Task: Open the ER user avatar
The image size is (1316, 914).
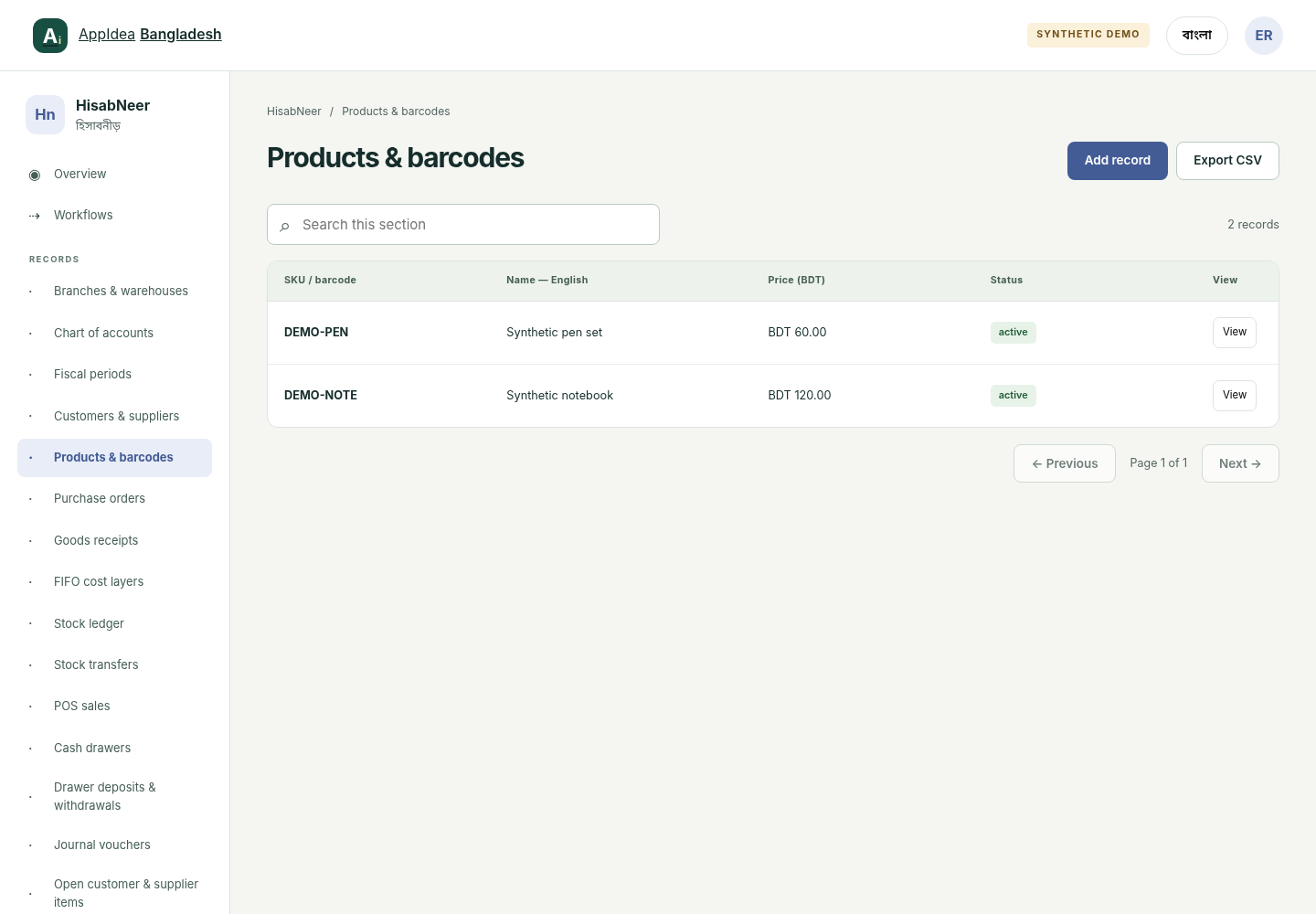Action: click(1264, 36)
